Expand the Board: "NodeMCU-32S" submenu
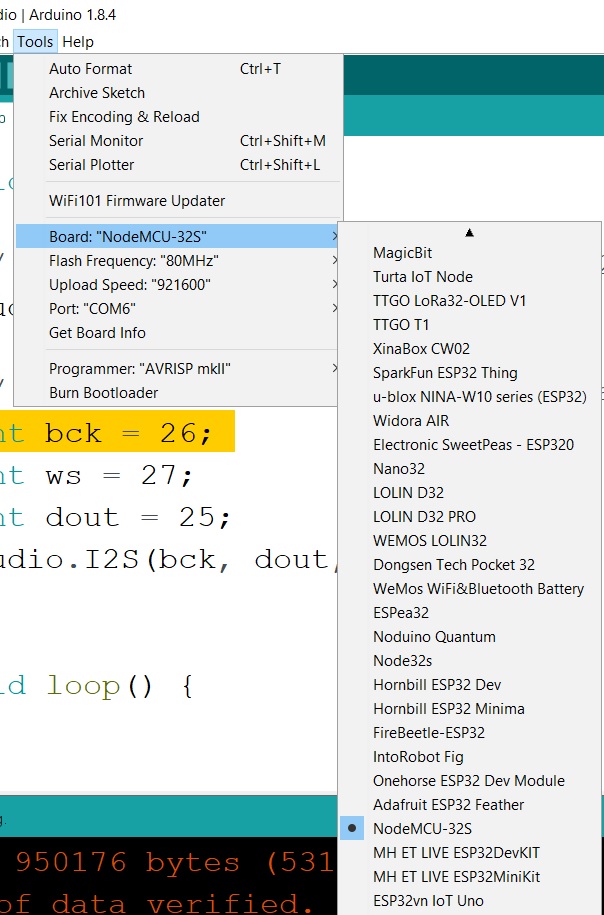 coord(177,237)
